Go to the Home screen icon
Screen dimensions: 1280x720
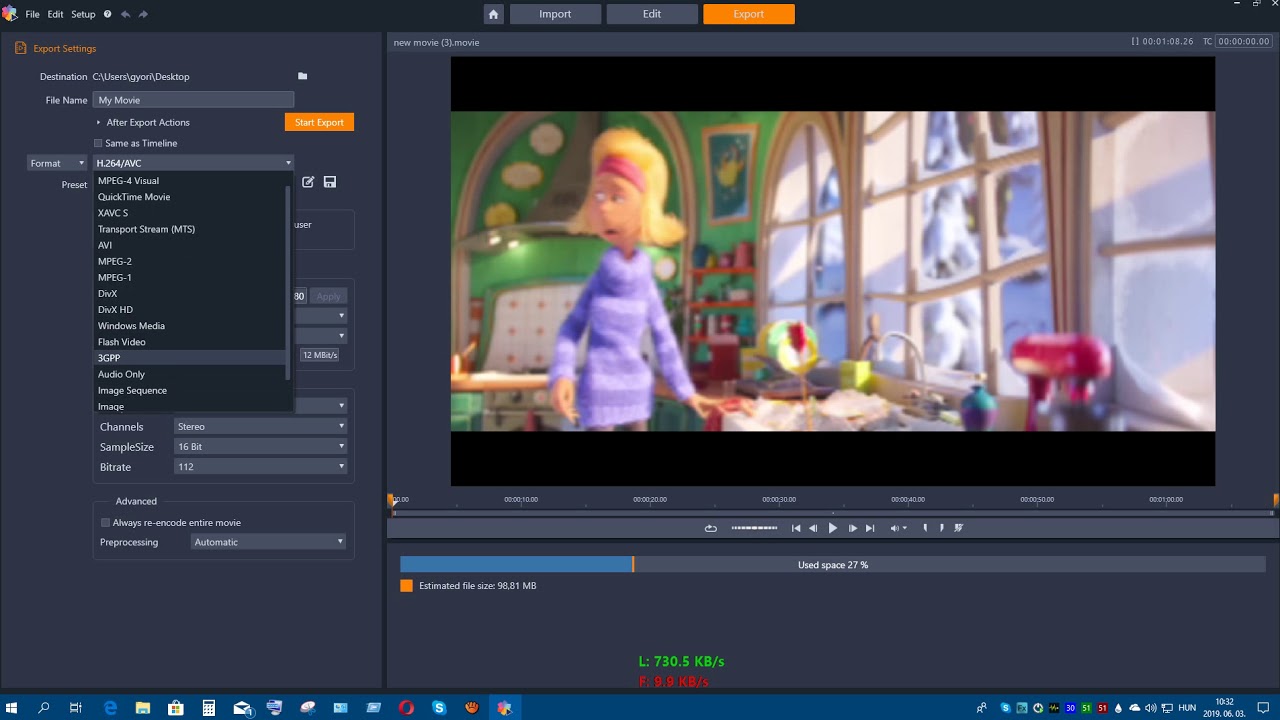tap(493, 14)
